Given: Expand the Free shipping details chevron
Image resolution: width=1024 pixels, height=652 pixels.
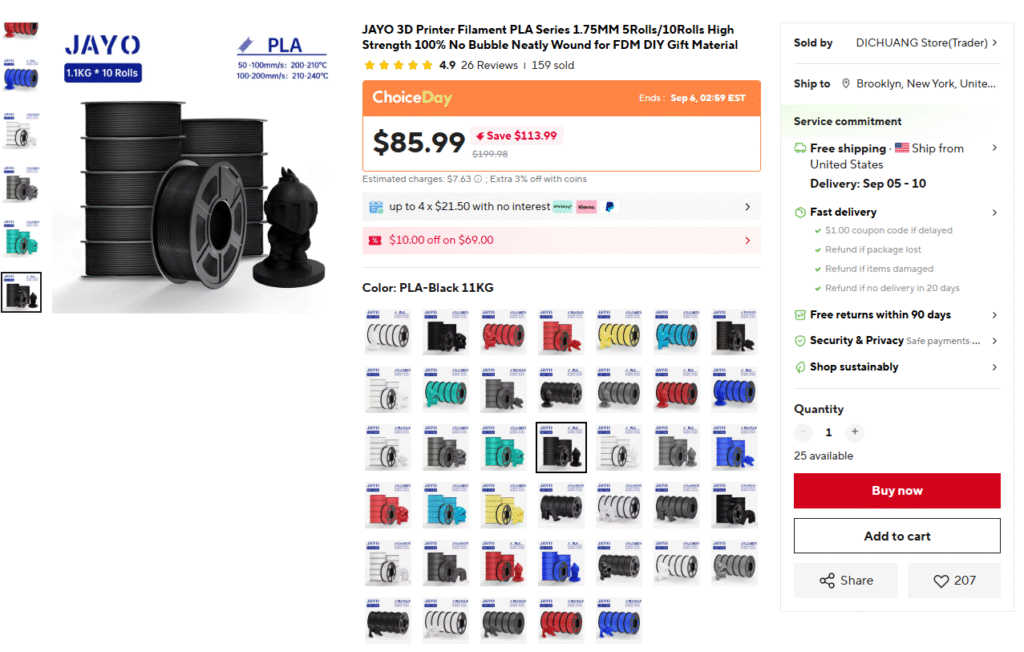Looking at the screenshot, I should point(994,148).
